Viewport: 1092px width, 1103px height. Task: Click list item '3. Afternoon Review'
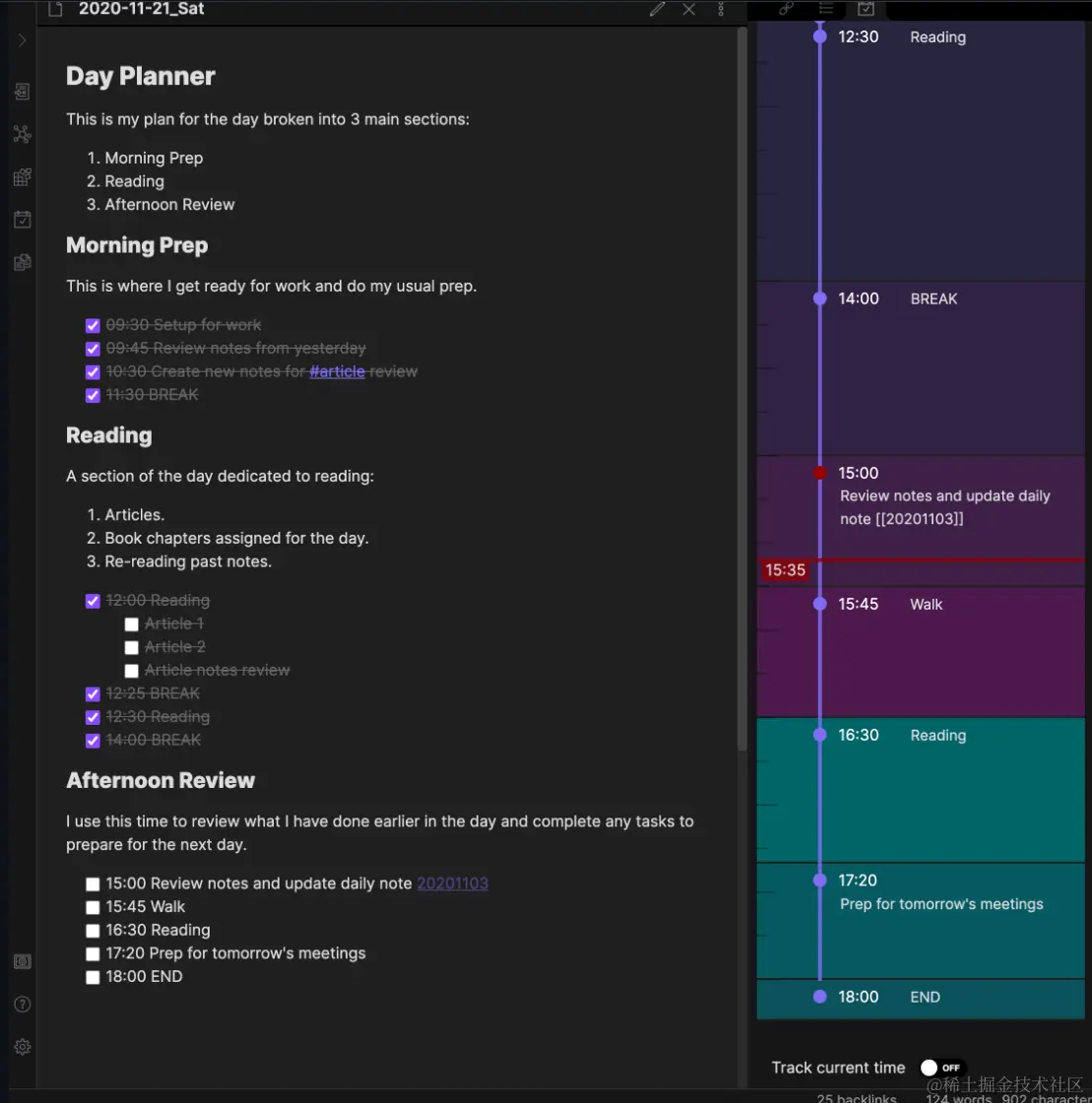coord(161,205)
